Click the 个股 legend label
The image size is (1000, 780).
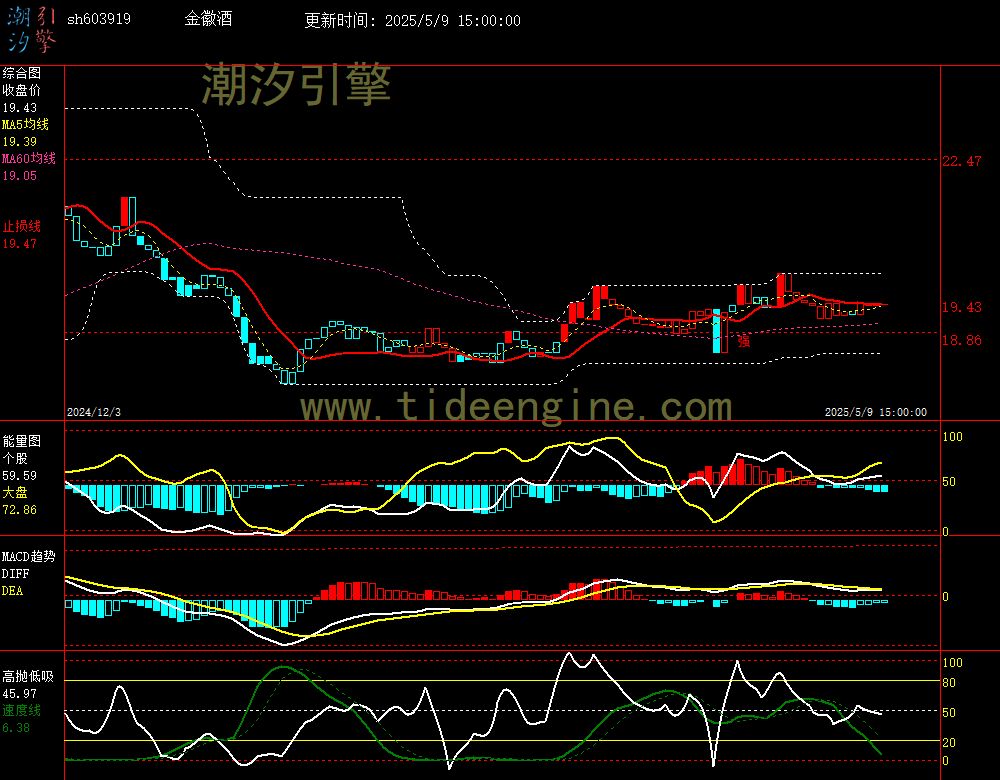(x=15, y=458)
